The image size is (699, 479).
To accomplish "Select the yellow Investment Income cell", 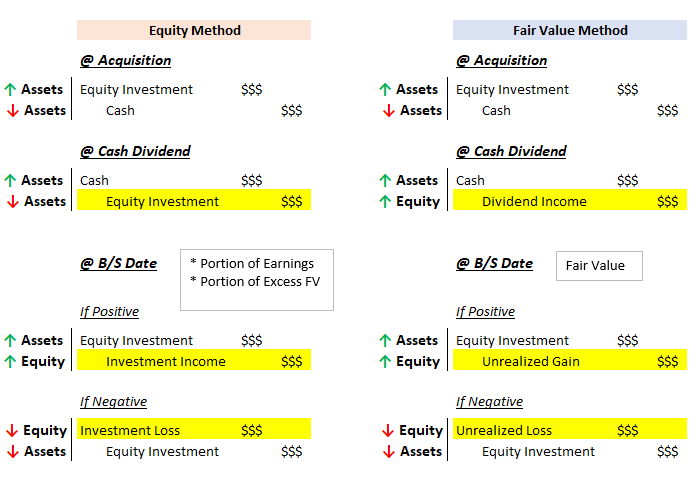I will pyautogui.click(x=194, y=361).
